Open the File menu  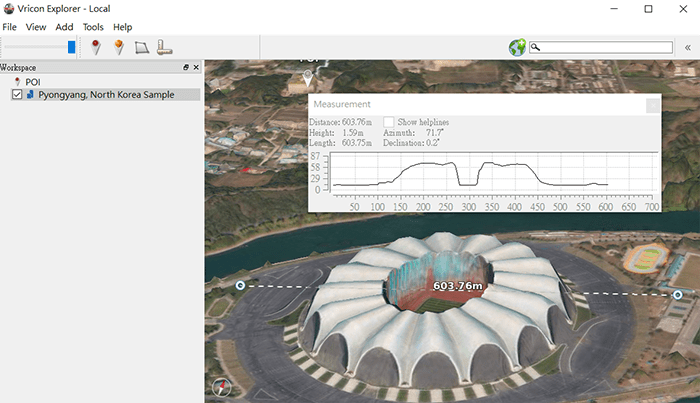[x=10, y=27]
